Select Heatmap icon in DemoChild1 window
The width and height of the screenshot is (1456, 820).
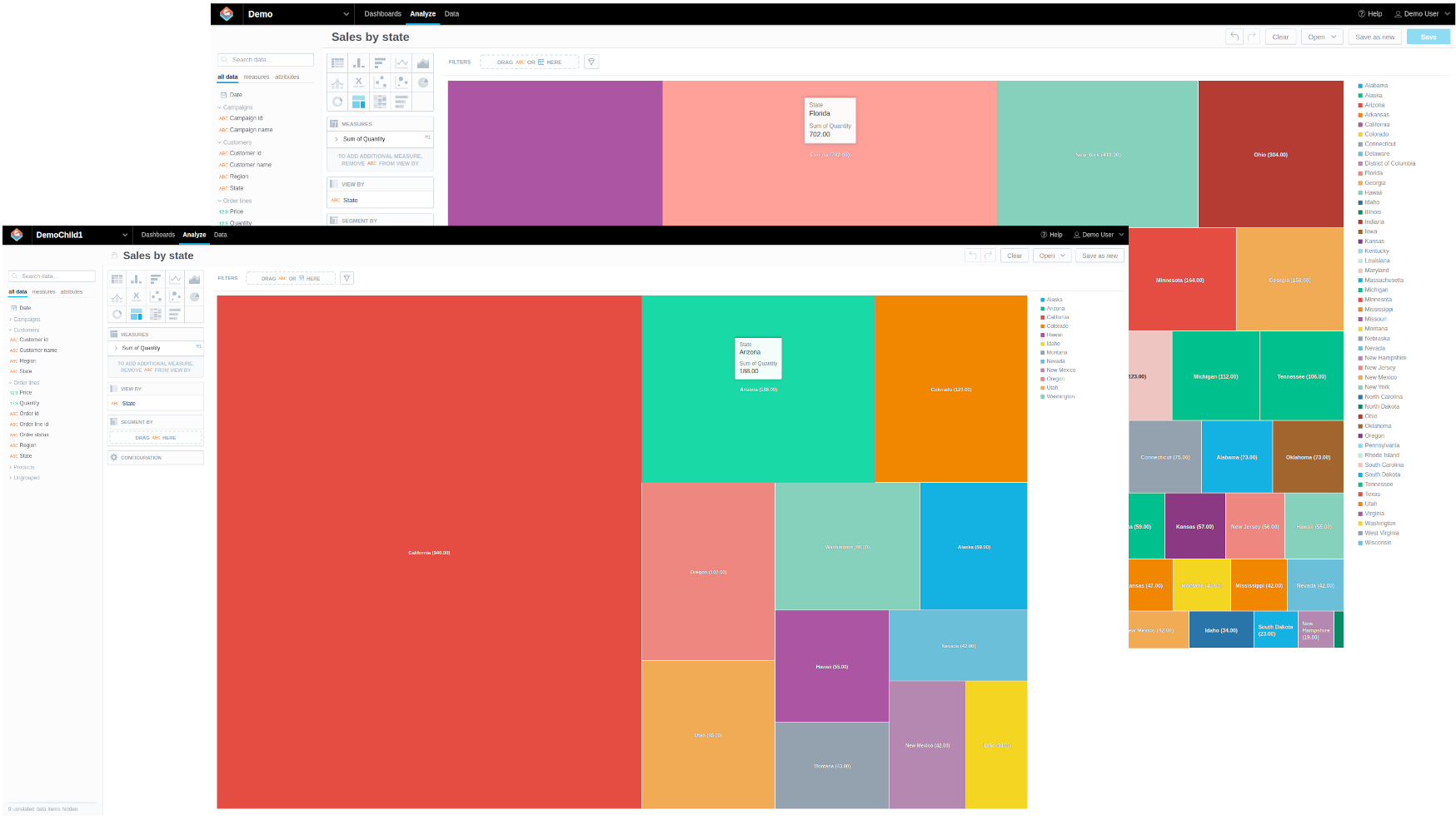click(x=156, y=314)
